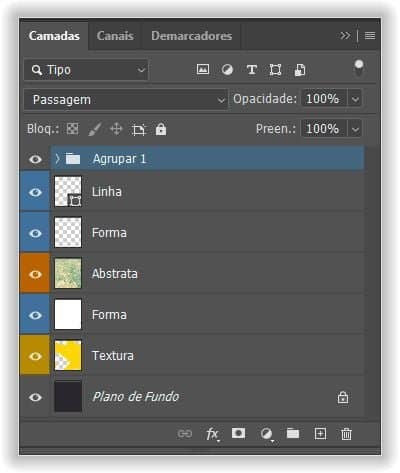Select the Textura layer name
400x473 pixels.
click(113, 356)
